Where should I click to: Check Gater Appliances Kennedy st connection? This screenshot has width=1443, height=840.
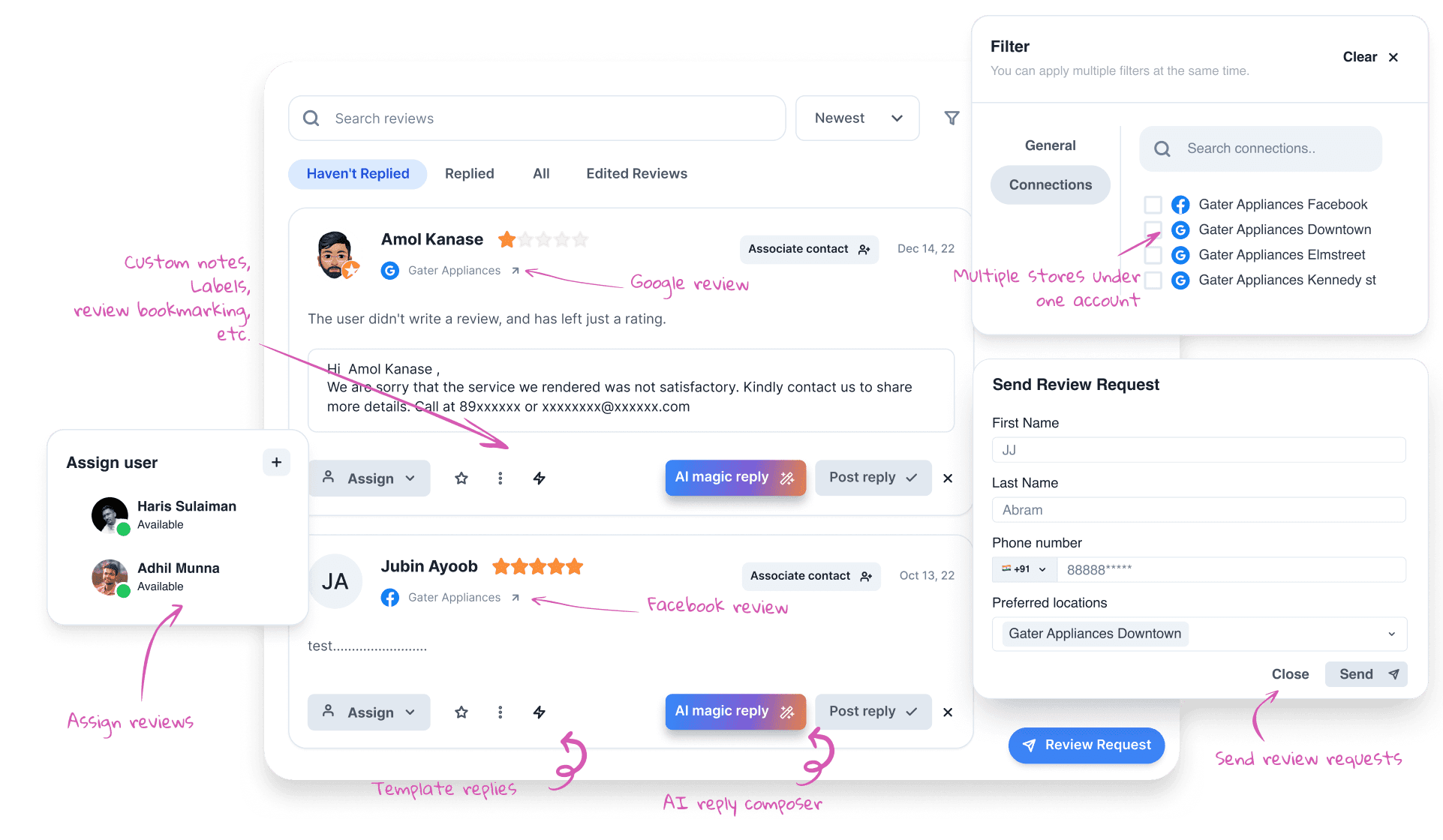[x=1153, y=280]
